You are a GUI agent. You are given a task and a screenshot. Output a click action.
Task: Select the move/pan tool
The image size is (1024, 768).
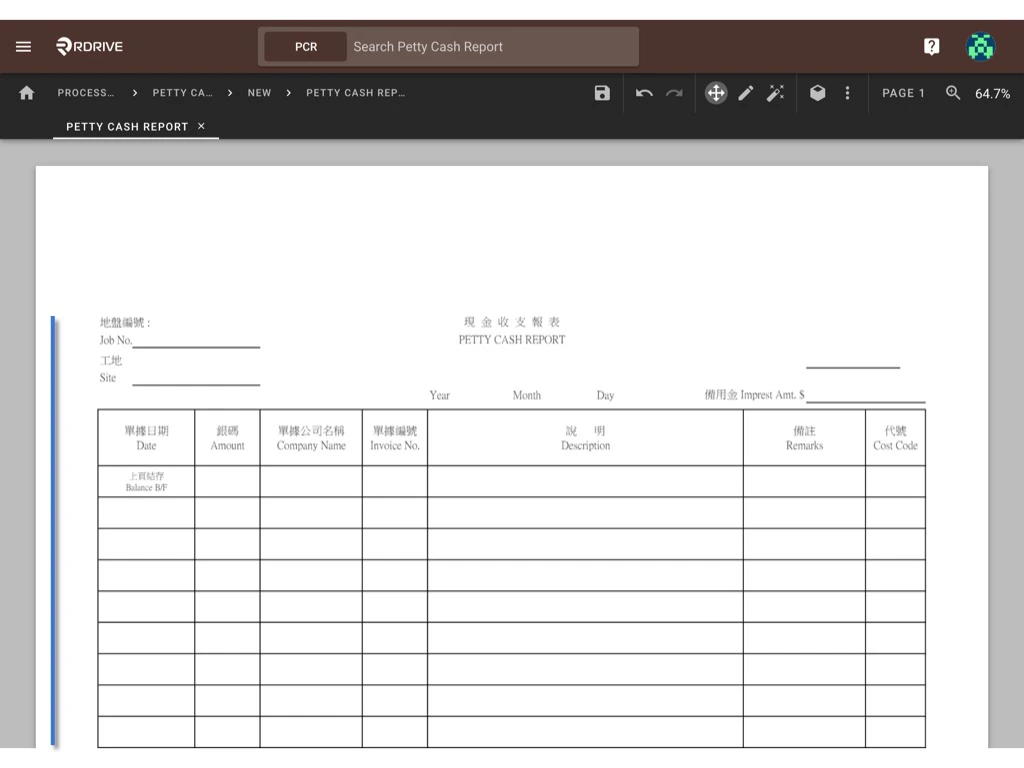(716, 92)
